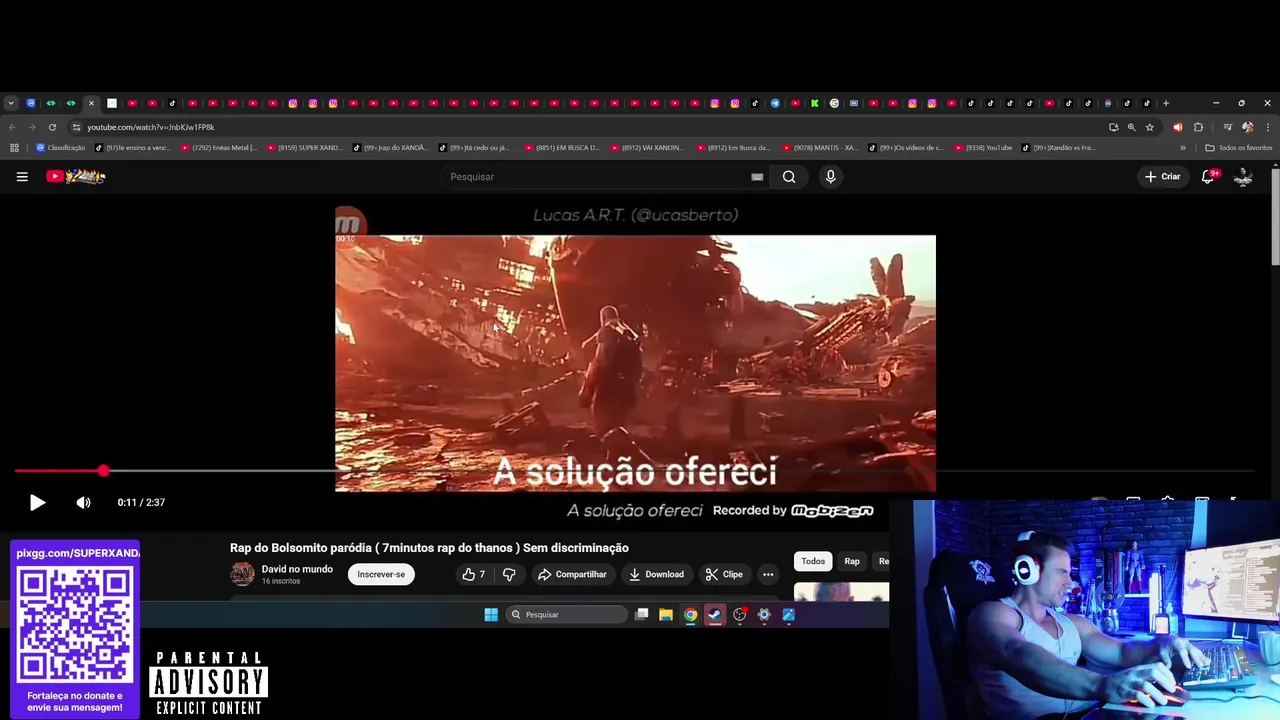Open David no mundo channel avatar
Image resolution: width=1280 pixels, height=720 pixels.
tap(242, 574)
